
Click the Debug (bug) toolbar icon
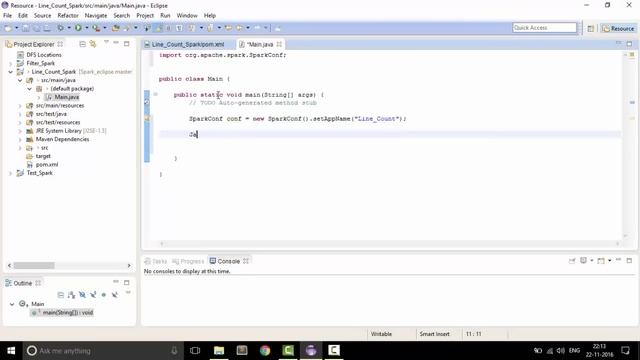(60, 28)
